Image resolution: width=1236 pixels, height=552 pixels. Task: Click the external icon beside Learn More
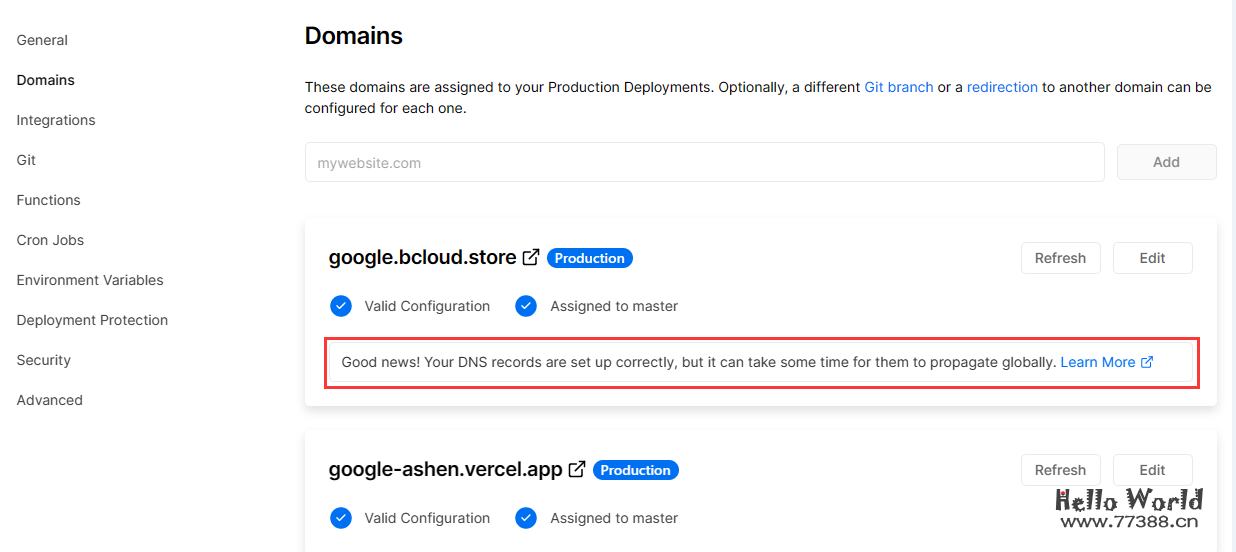click(1147, 362)
